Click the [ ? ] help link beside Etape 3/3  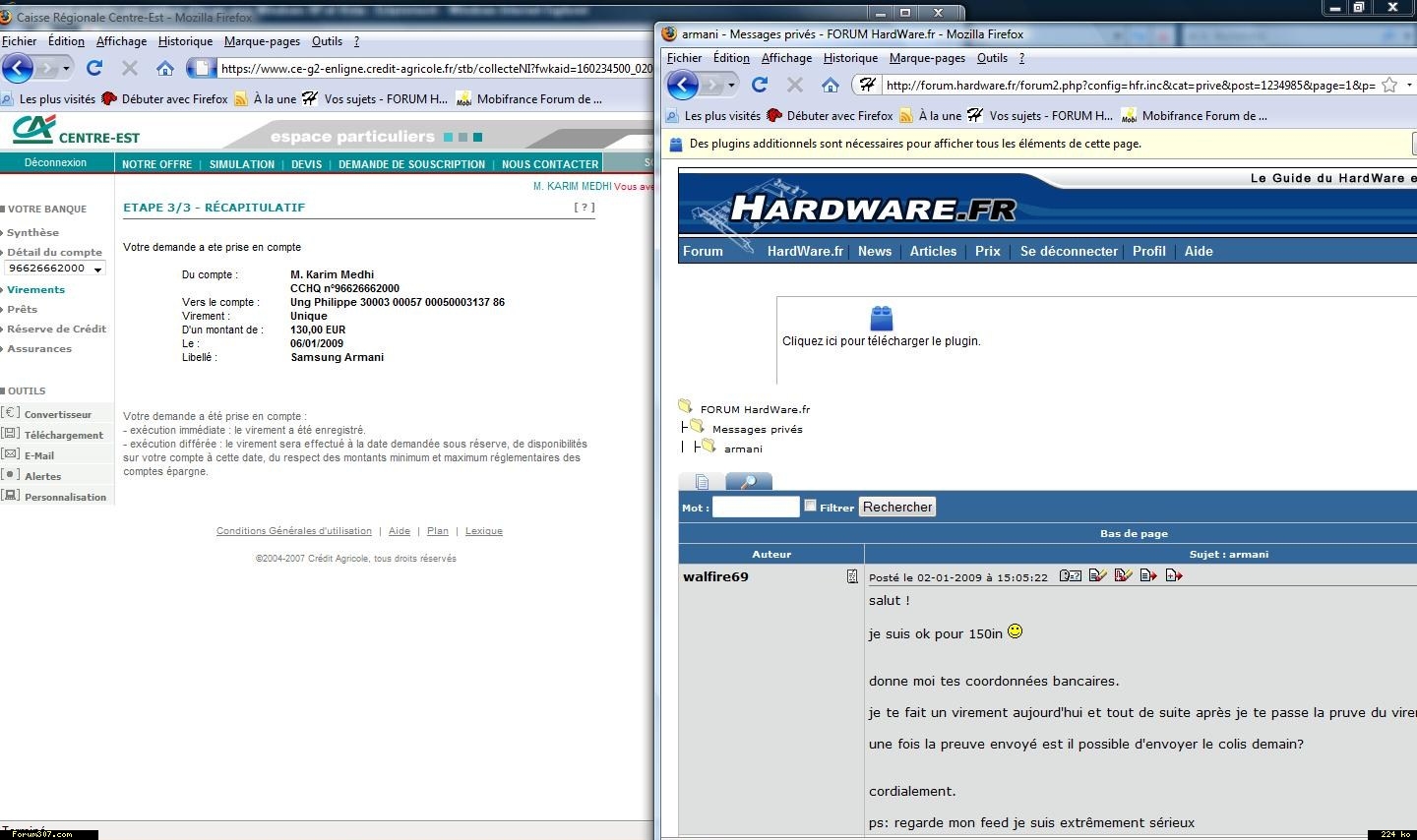point(585,208)
